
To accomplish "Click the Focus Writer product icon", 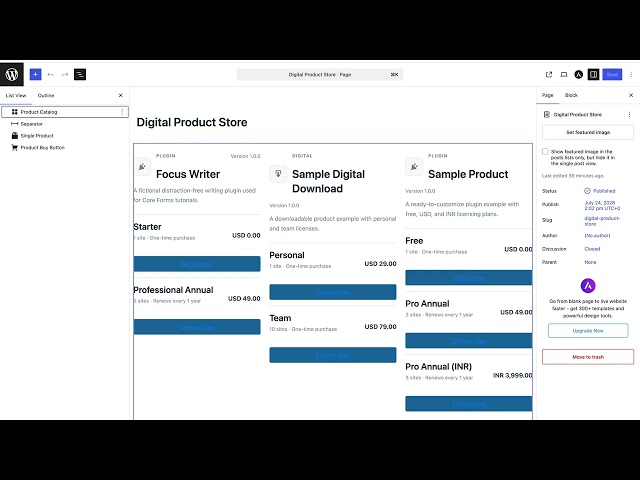I will point(142,167).
